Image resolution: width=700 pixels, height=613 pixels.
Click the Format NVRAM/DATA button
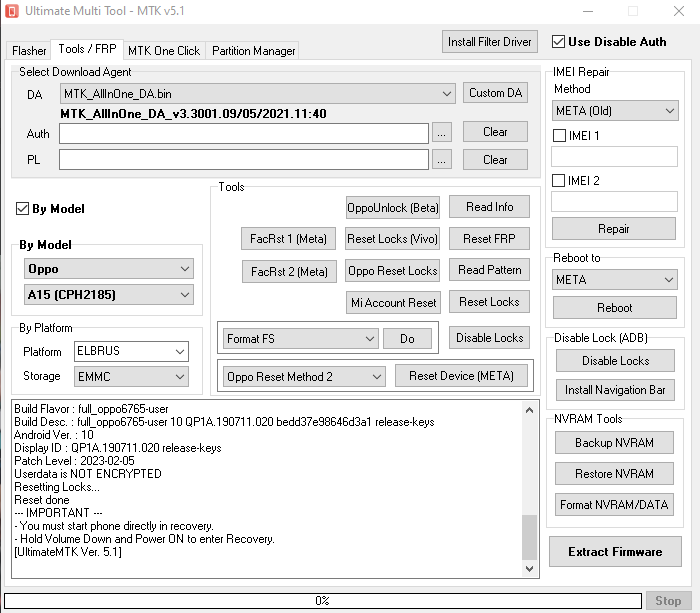pyautogui.click(x=614, y=505)
